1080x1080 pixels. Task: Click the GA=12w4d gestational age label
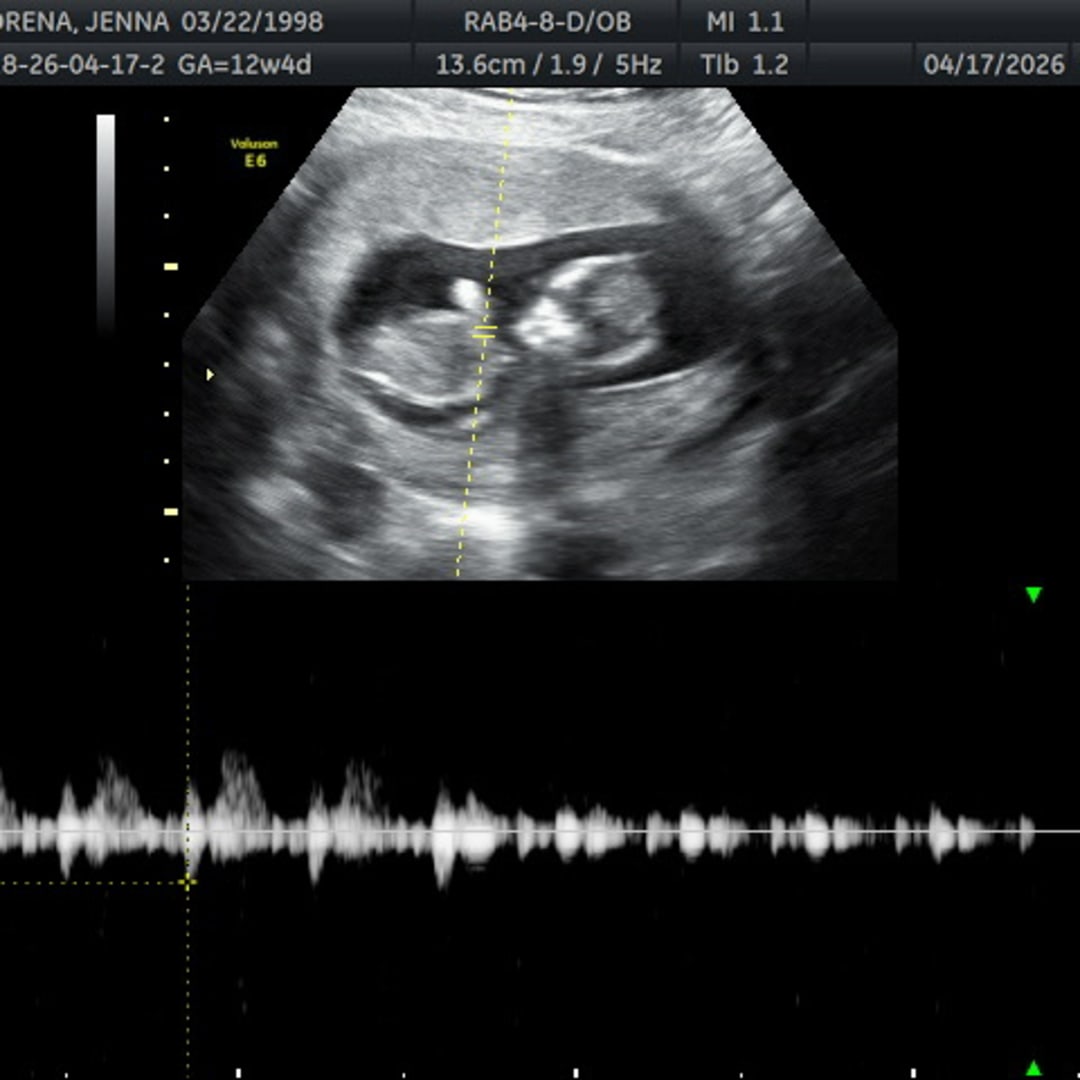[245, 65]
